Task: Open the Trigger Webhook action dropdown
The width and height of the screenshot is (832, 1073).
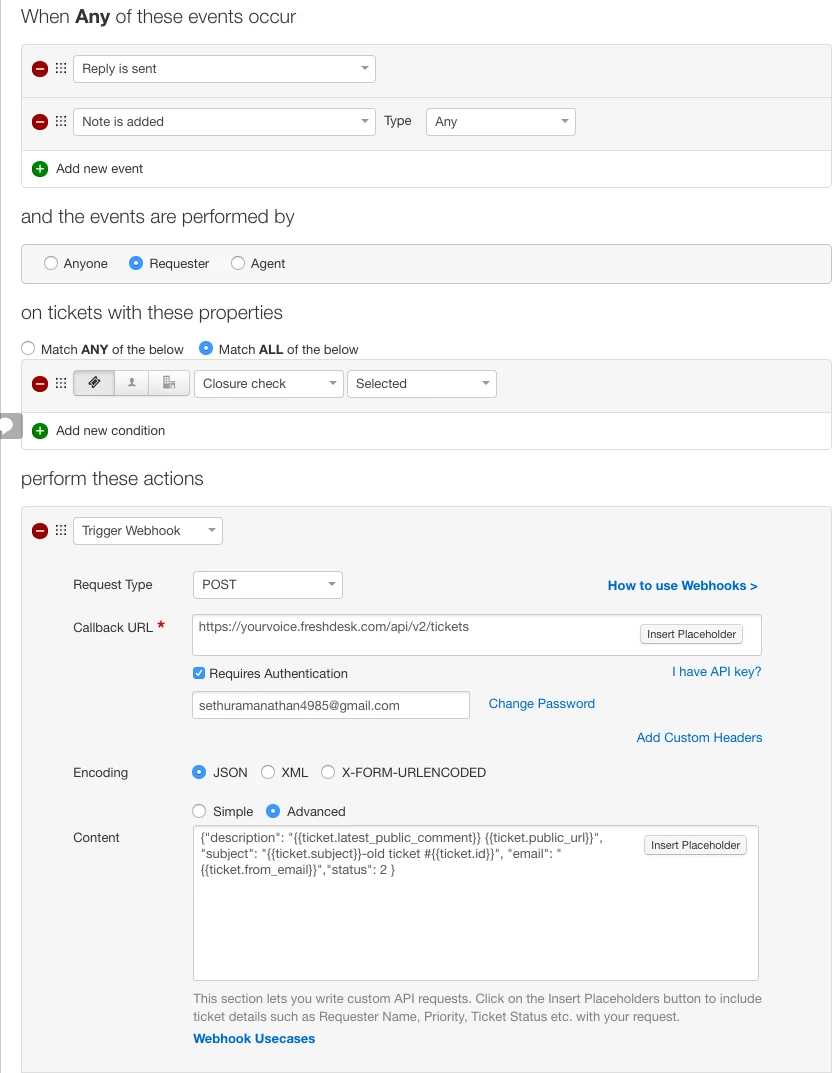Action: [x=148, y=531]
